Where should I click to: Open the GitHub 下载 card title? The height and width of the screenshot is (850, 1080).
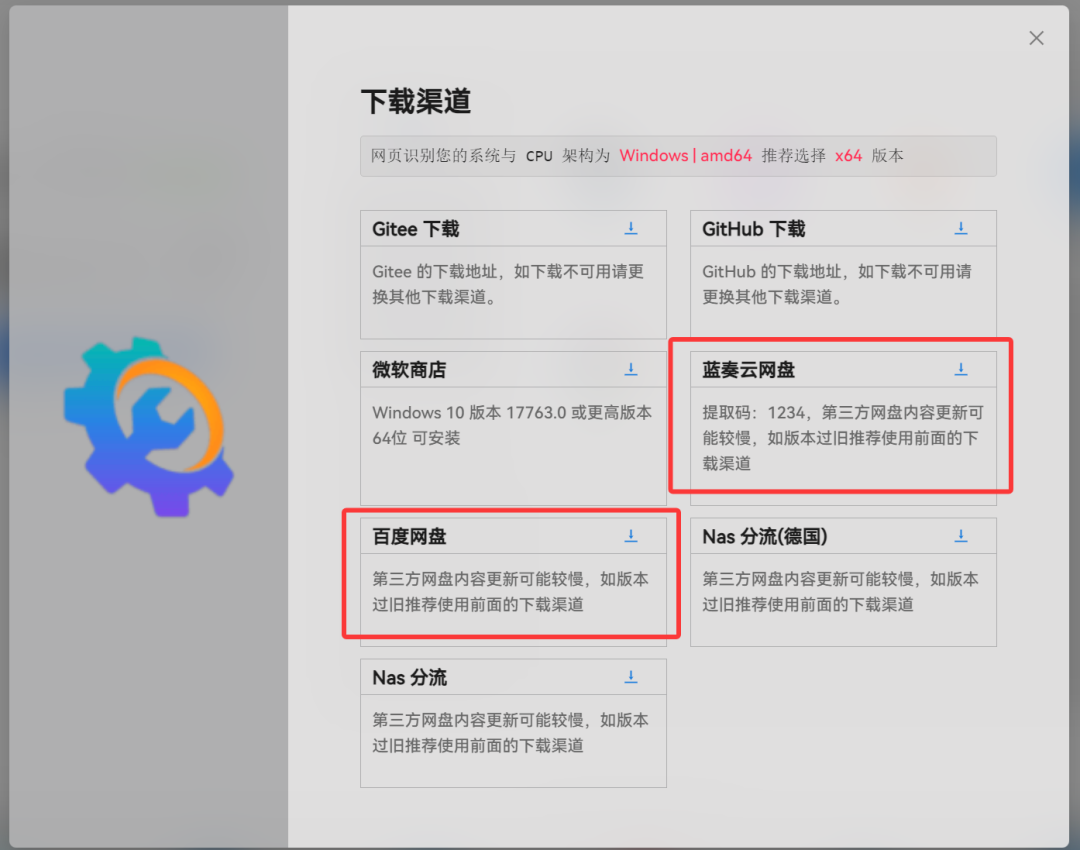[754, 229]
